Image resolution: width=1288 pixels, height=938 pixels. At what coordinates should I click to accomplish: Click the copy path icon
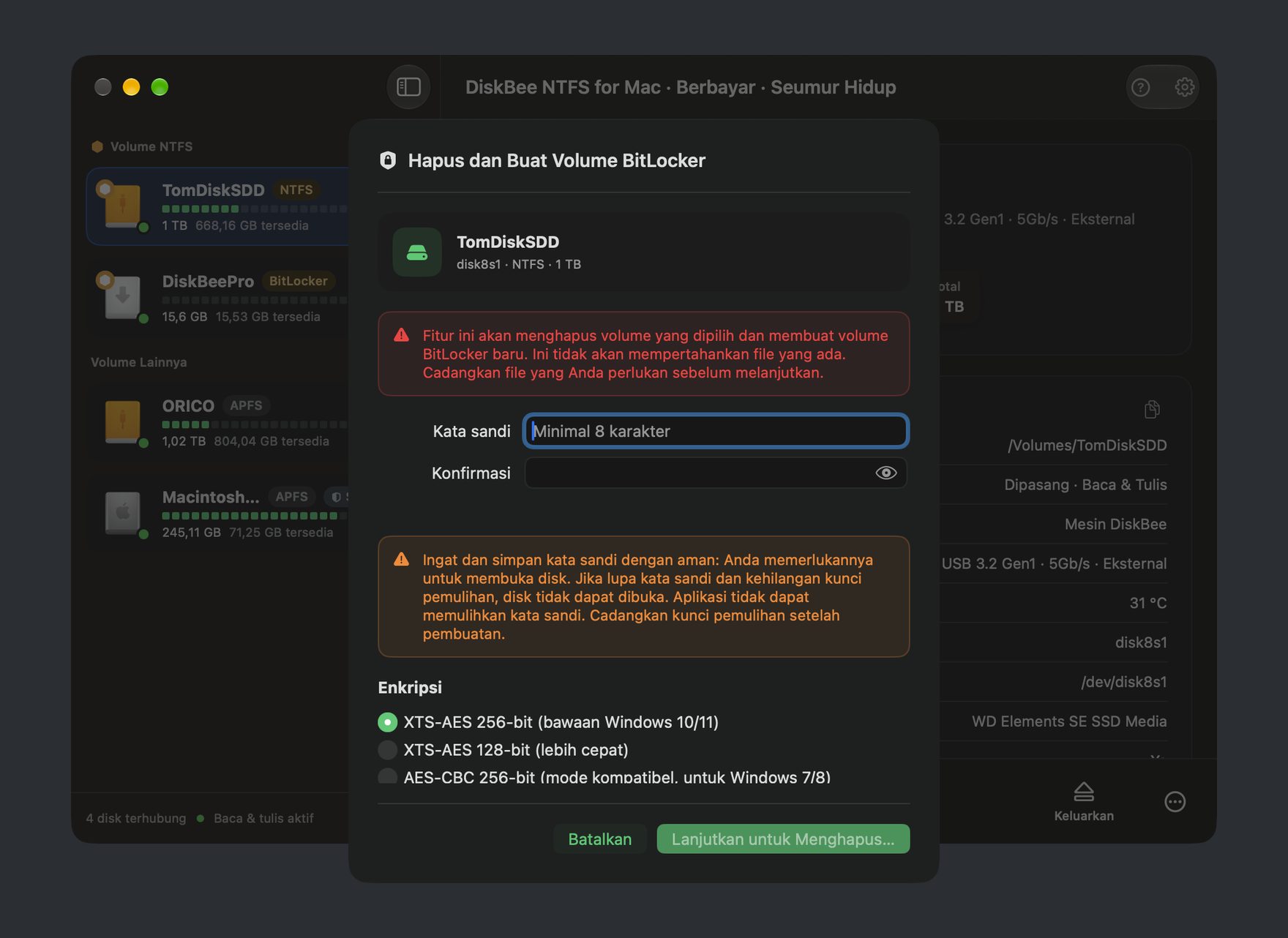(x=1152, y=409)
